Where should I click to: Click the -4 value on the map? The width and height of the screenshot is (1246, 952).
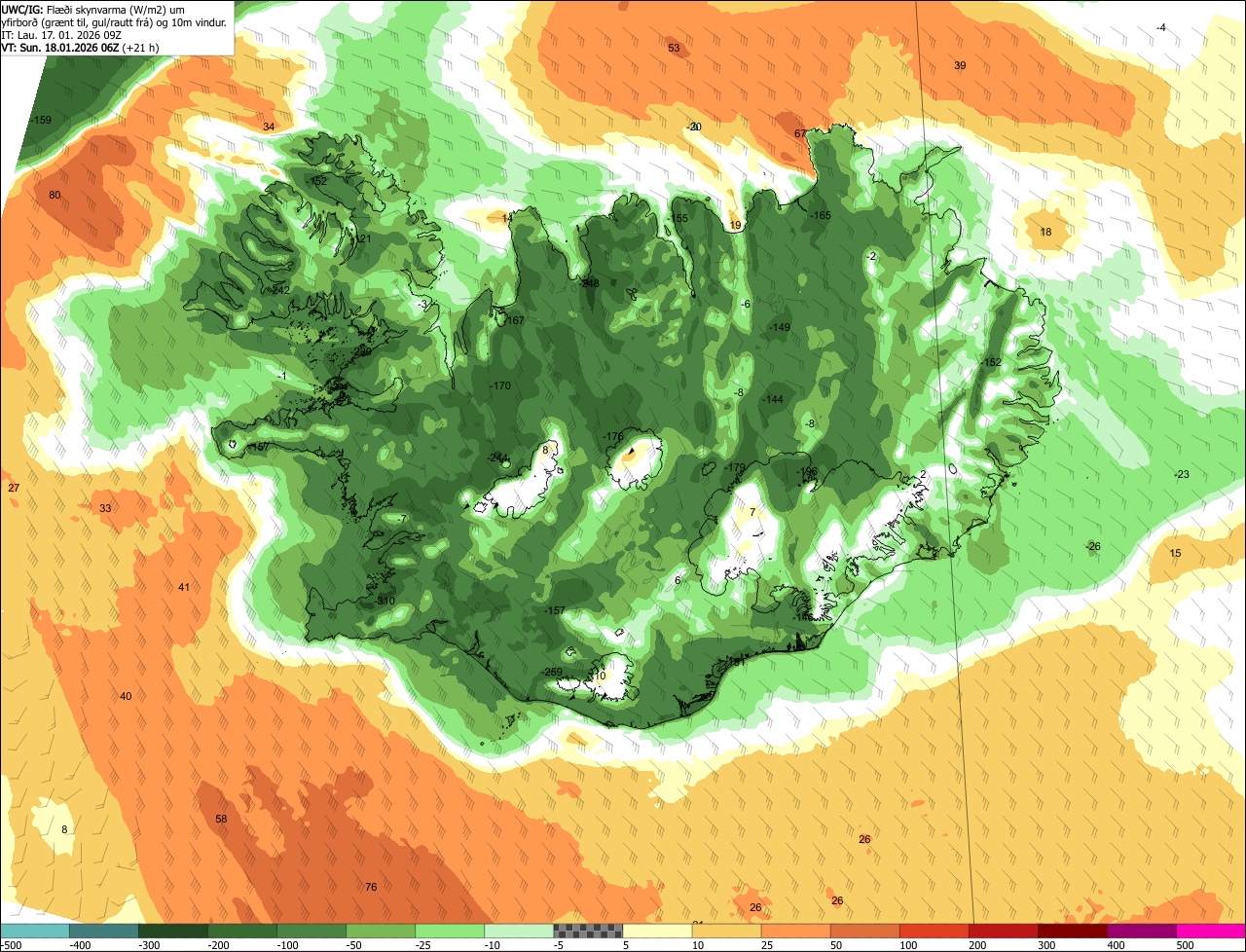click(x=1160, y=27)
